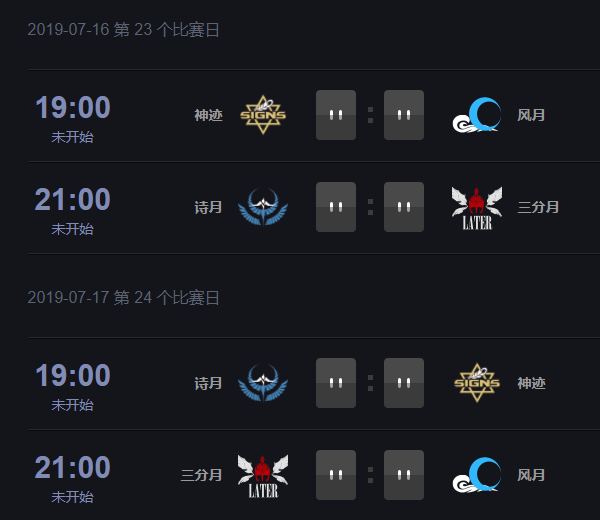This screenshot has width=600, height=520.
Task: Click the 19:00 time of the 07-16 match
Action: 73,107
